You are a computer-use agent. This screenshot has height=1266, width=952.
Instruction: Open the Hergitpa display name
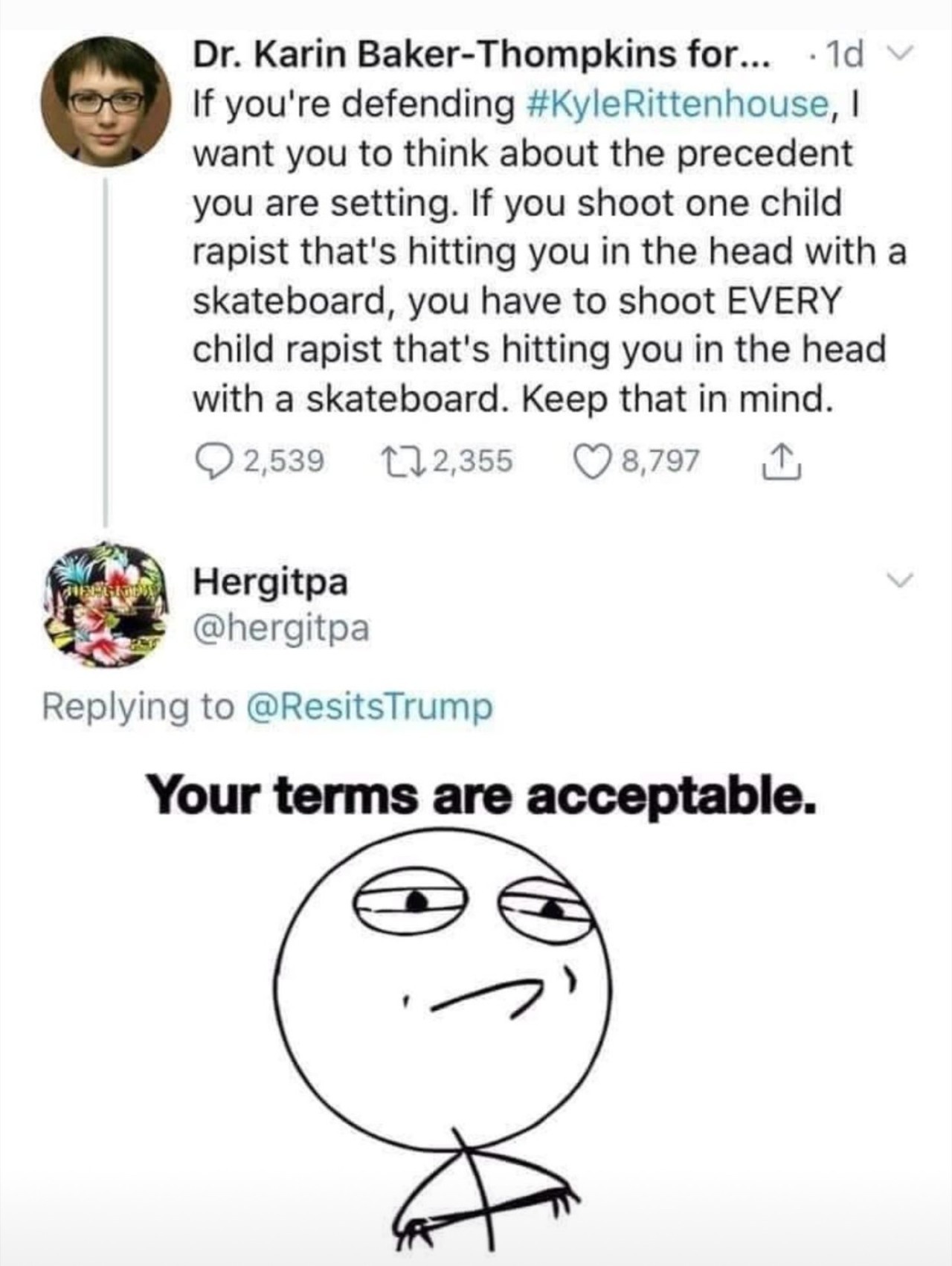point(271,582)
